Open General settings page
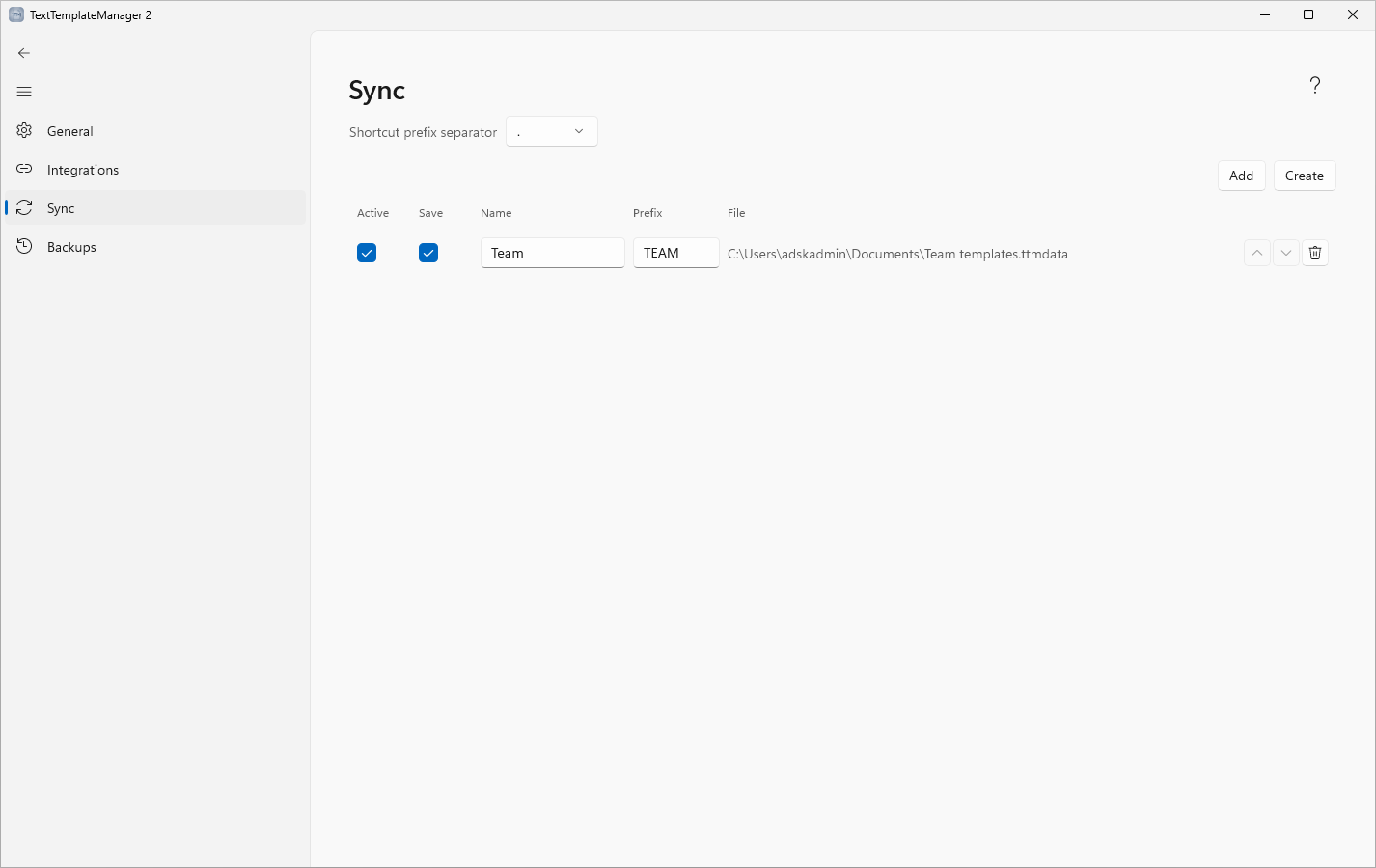Viewport: 1376px width, 868px height. point(155,131)
